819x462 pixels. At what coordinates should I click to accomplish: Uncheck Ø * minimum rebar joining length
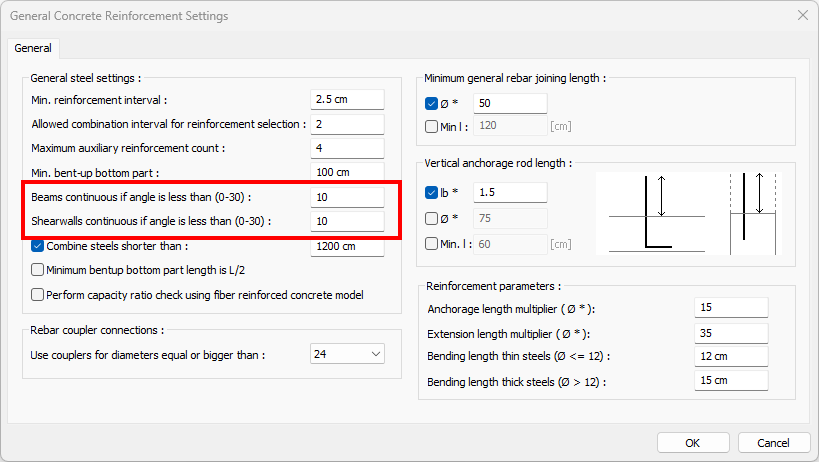tap(432, 103)
